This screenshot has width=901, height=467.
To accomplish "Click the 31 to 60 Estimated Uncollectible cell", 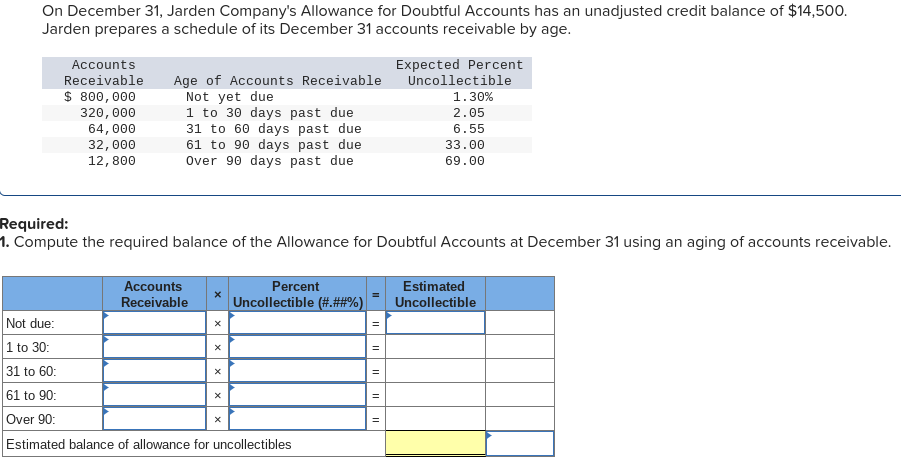I will coord(436,371).
